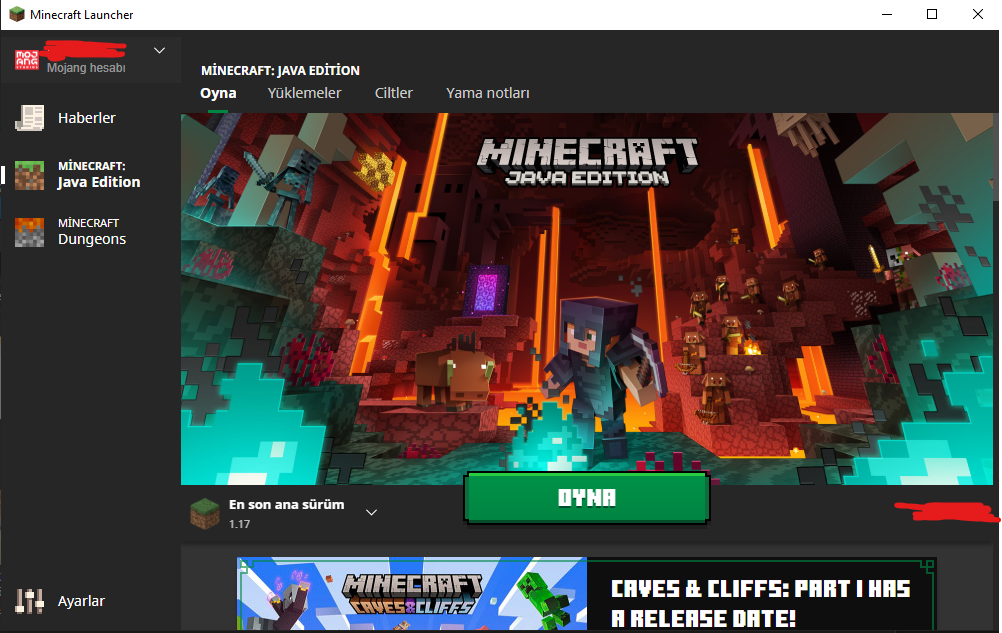Close the Minecraft Launcher window

978,14
